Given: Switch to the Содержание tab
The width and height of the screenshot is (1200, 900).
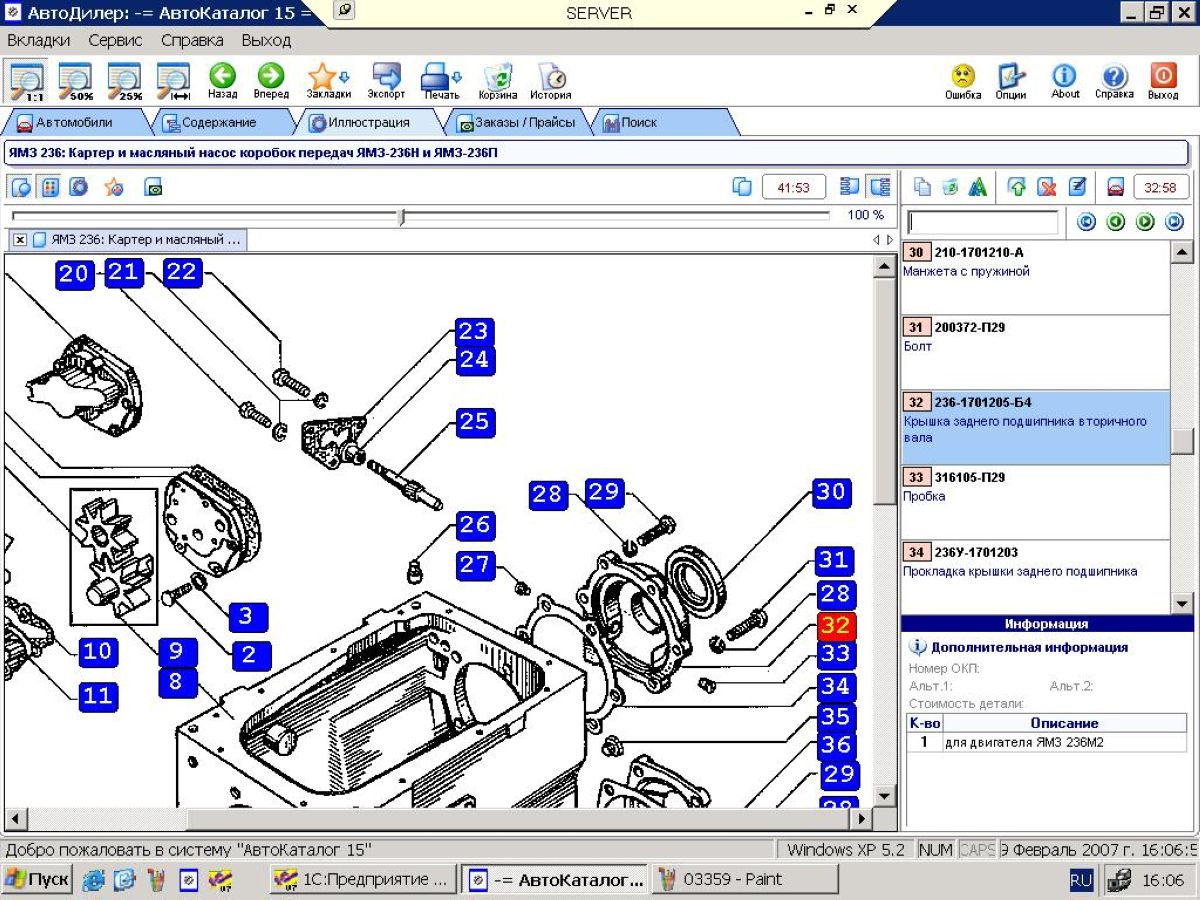Looking at the screenshot, I should (x=218, y=123).
